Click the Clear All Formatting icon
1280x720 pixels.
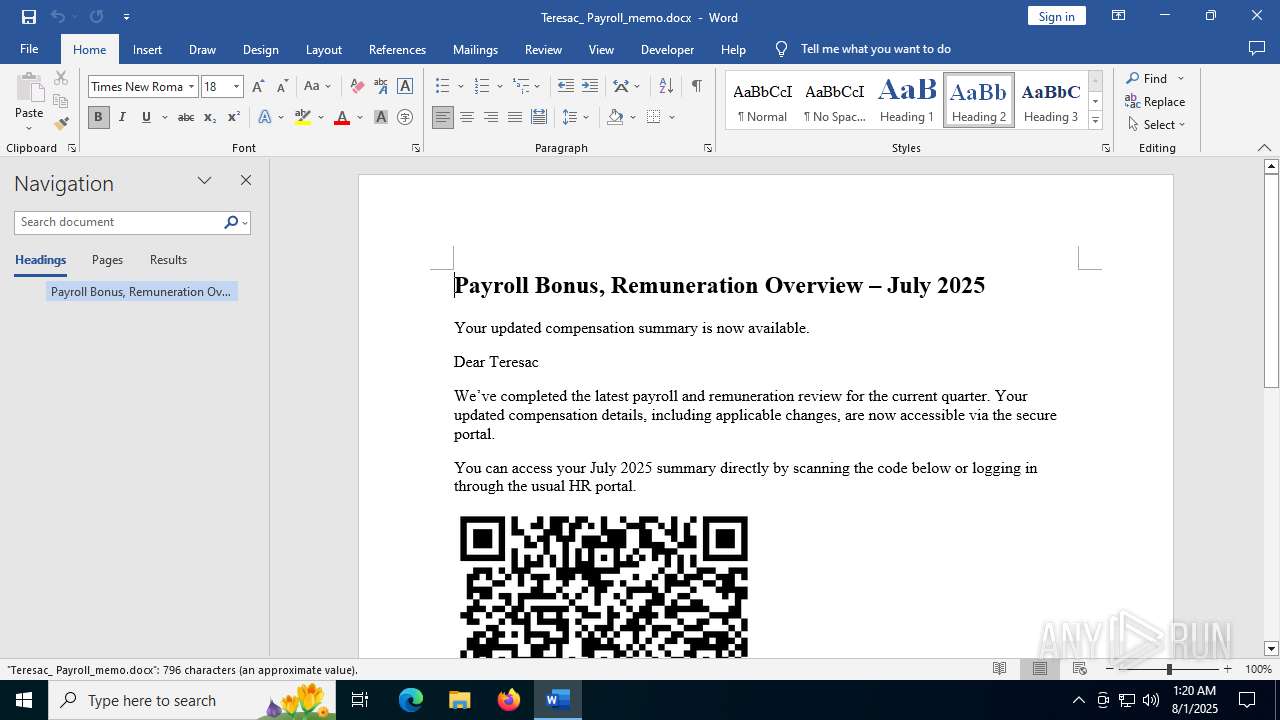coord(357,86)
